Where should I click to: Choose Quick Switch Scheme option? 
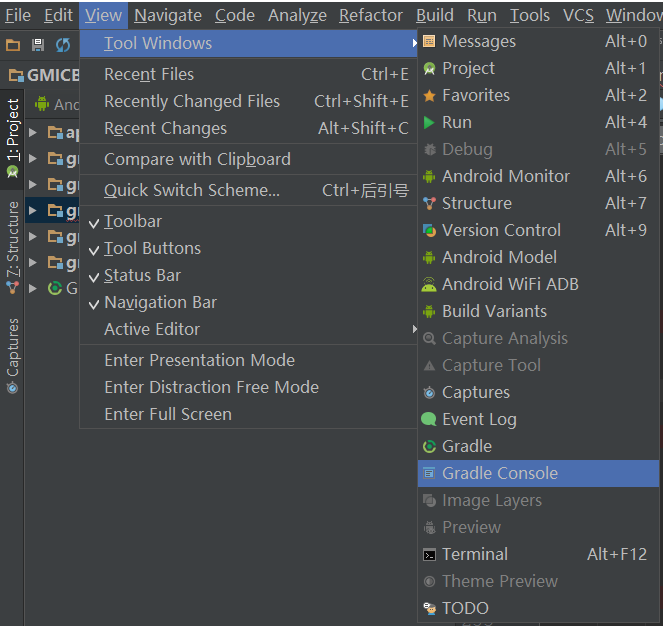click(249, 190)
